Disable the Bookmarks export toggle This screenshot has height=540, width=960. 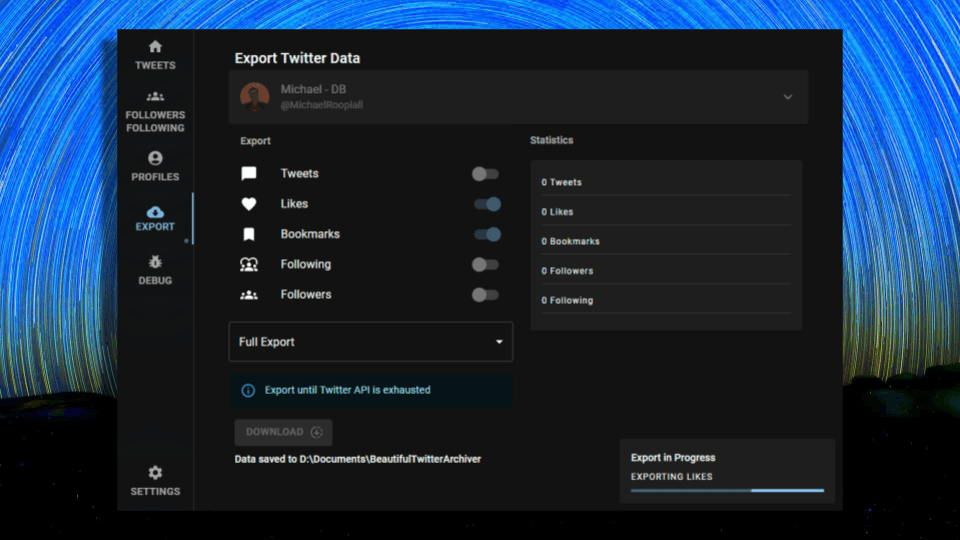[x=487, y=234]
